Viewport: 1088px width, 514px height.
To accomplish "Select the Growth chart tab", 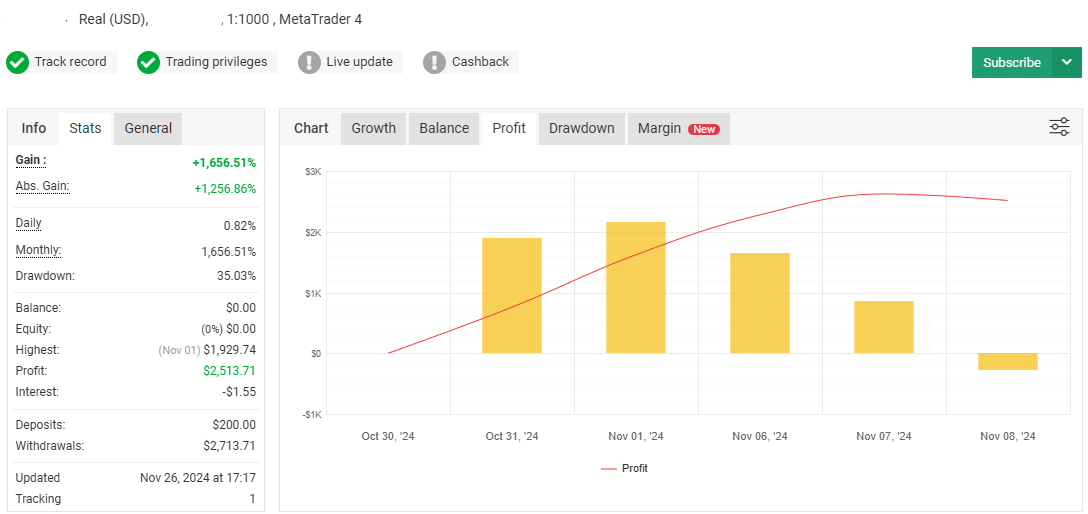I will 373,128.
